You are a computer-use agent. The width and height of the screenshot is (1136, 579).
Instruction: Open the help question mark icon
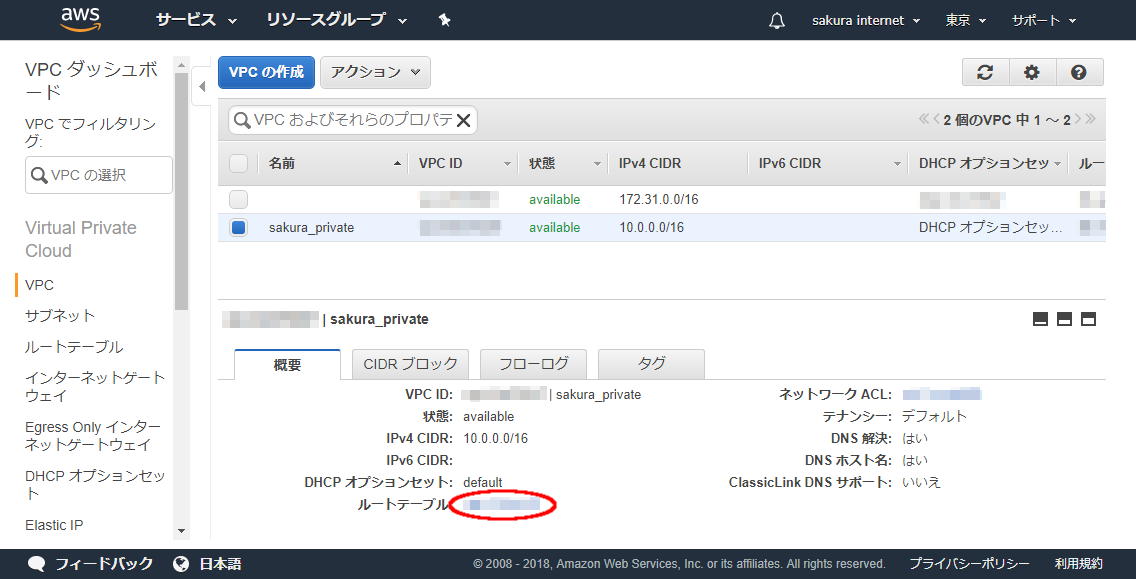1079,72
